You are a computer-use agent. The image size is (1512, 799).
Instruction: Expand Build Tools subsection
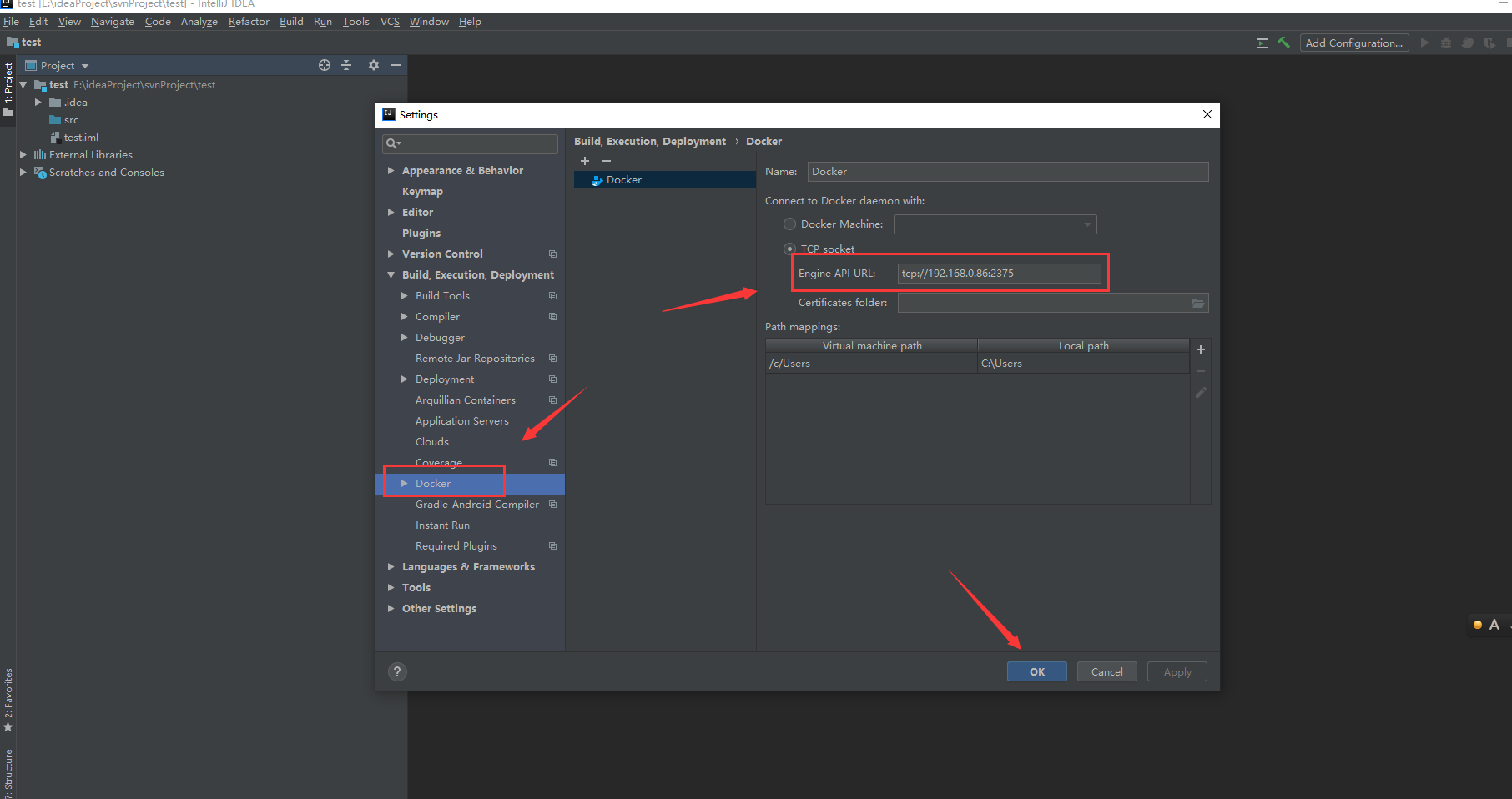click(405, 296)
